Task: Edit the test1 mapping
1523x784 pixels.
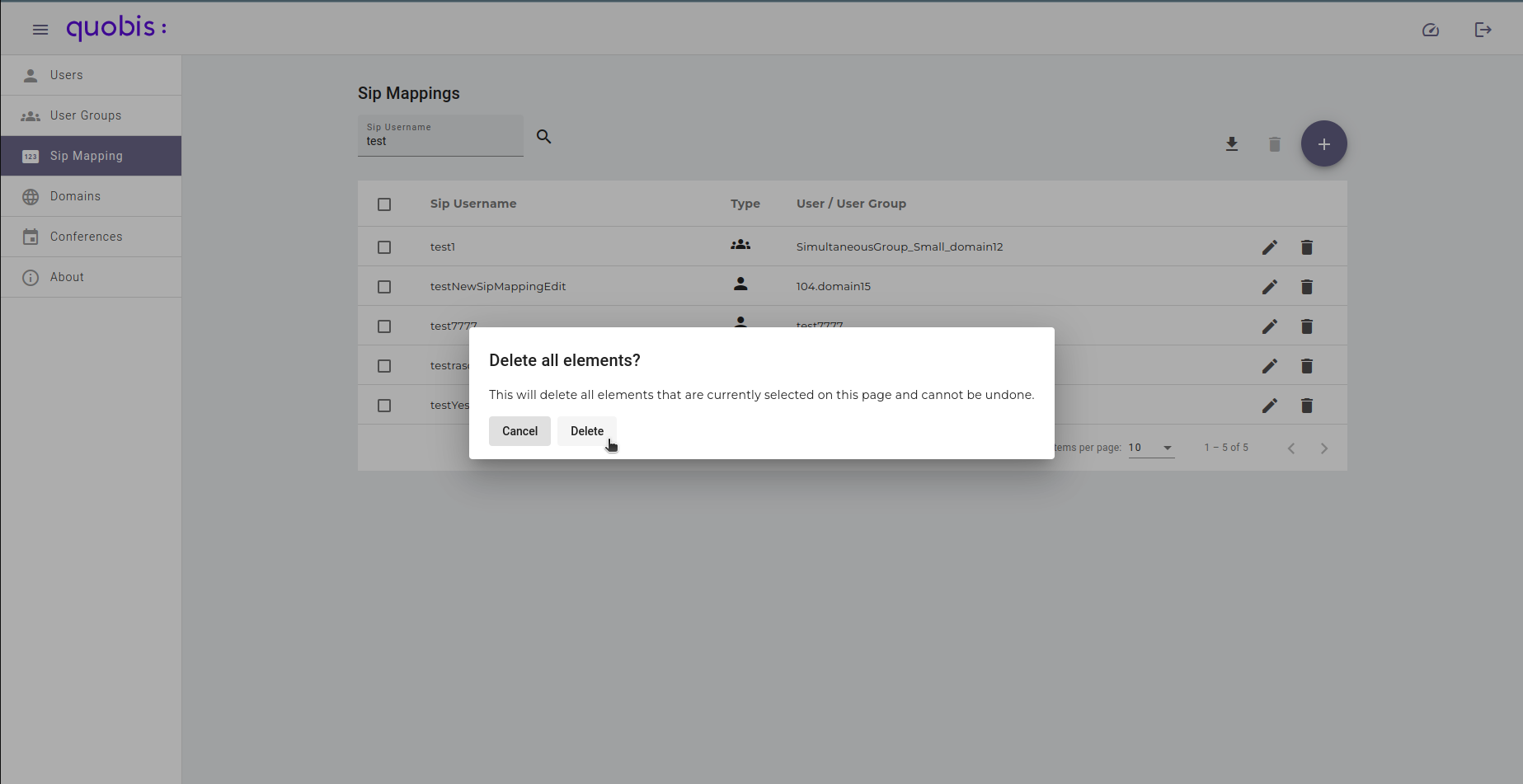Action: coord(1270,247)
